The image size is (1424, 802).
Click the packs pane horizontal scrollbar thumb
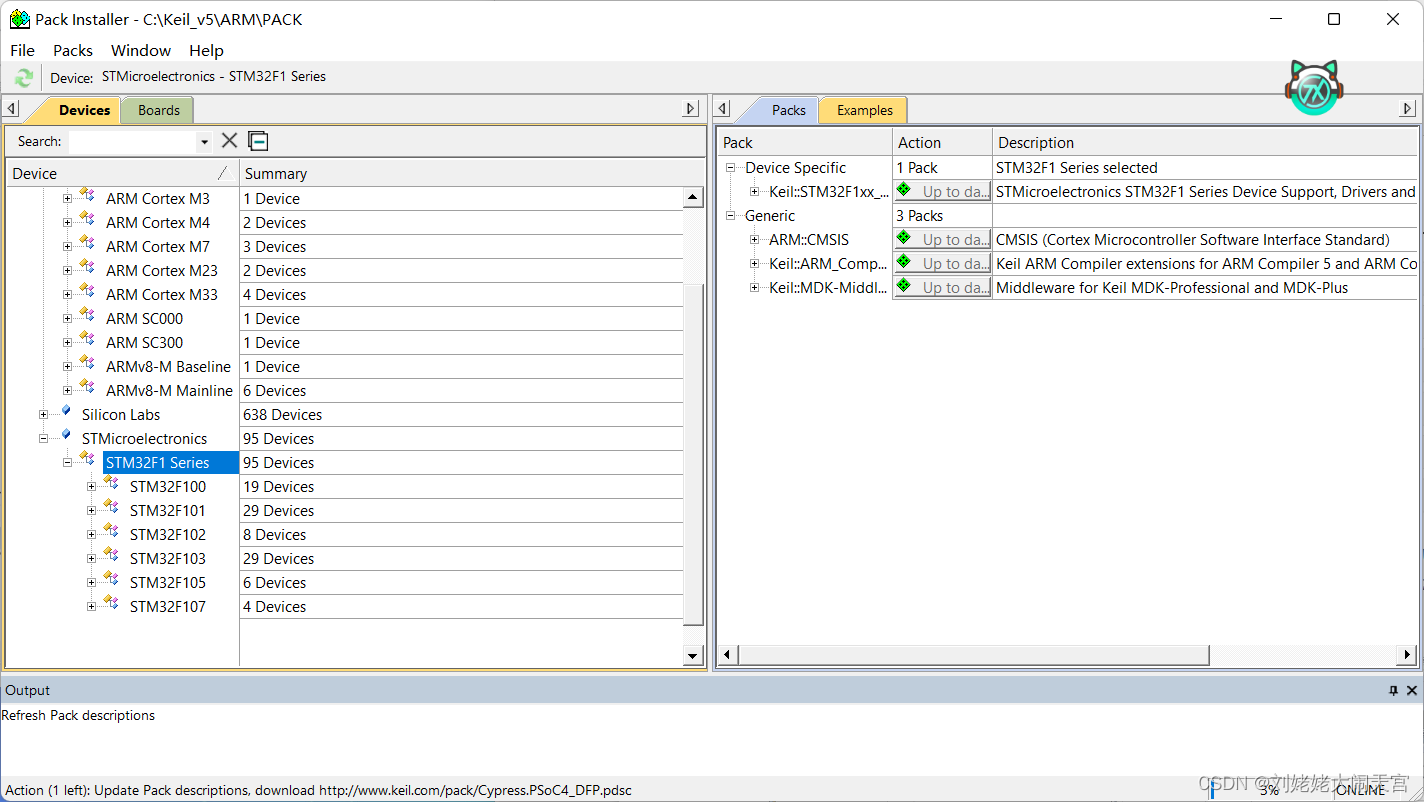974,655
